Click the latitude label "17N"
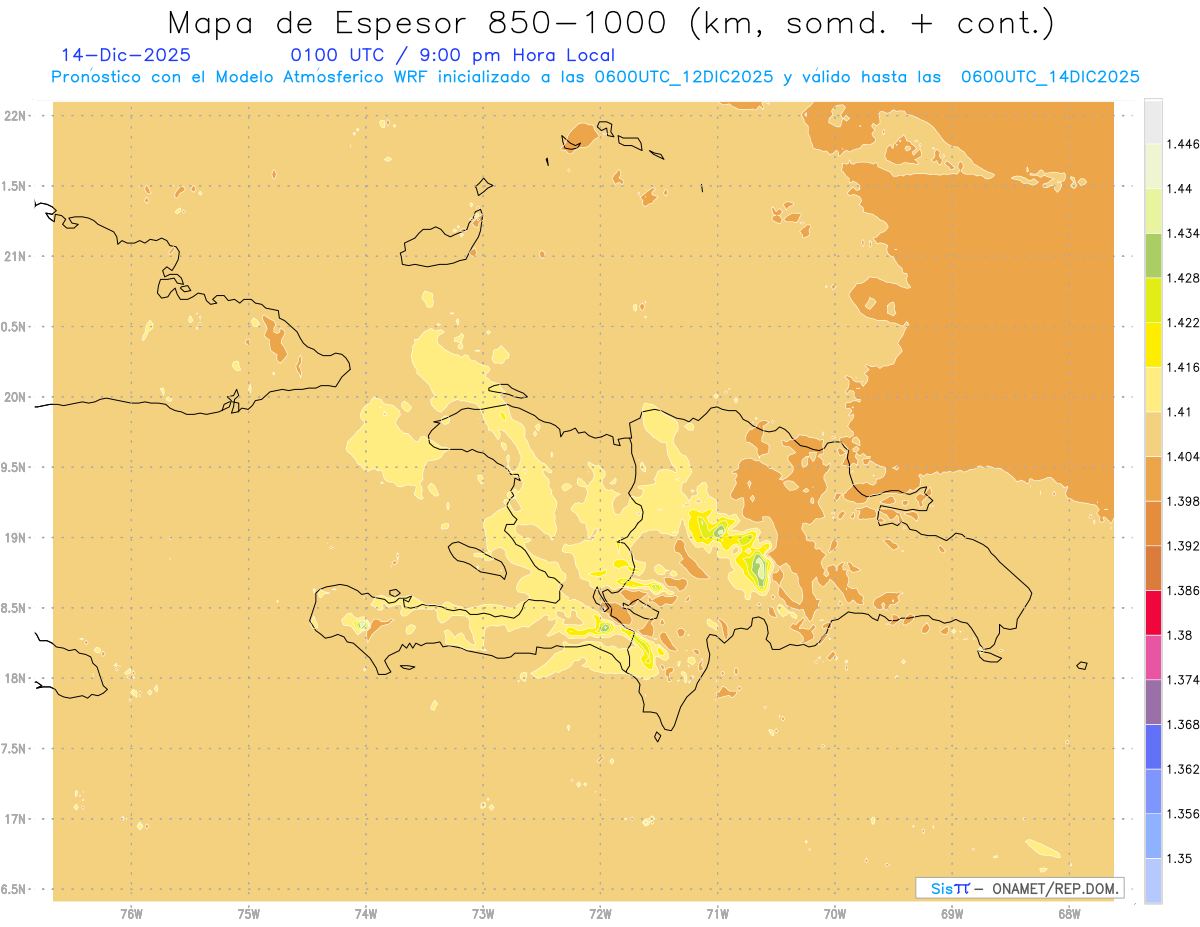 click(15, 819)
